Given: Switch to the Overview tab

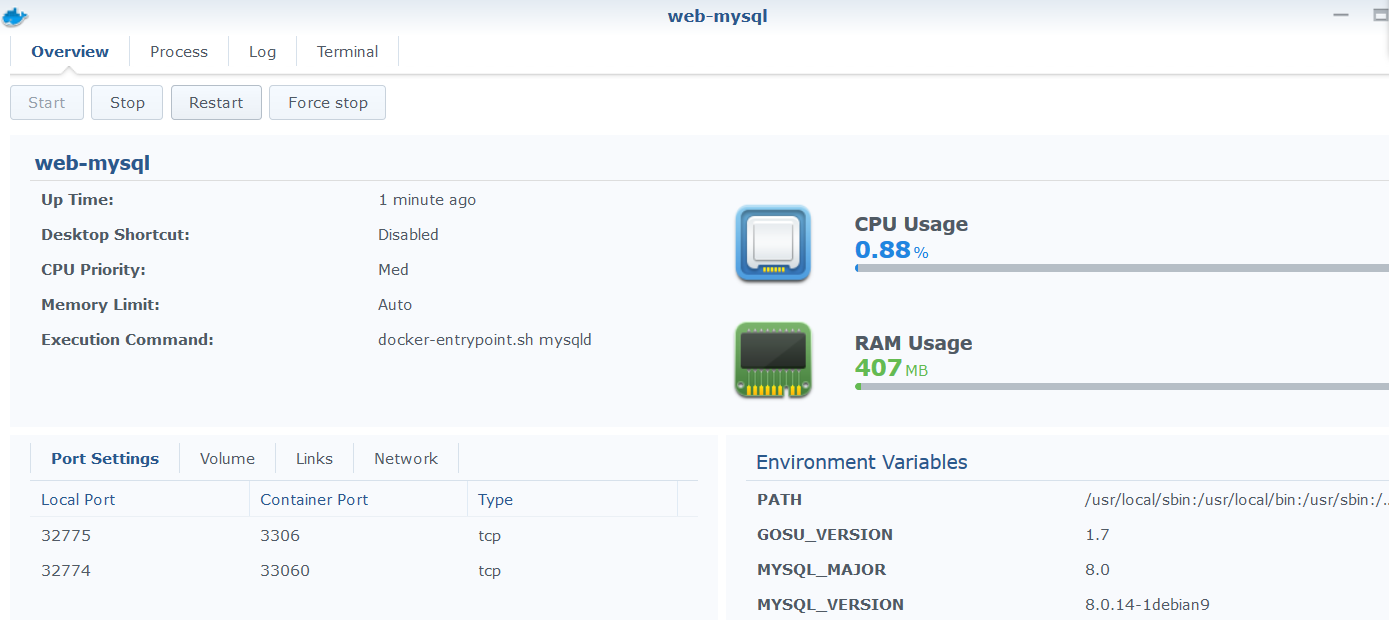Looking at the screenshot, I should click(x=70, y=52).
